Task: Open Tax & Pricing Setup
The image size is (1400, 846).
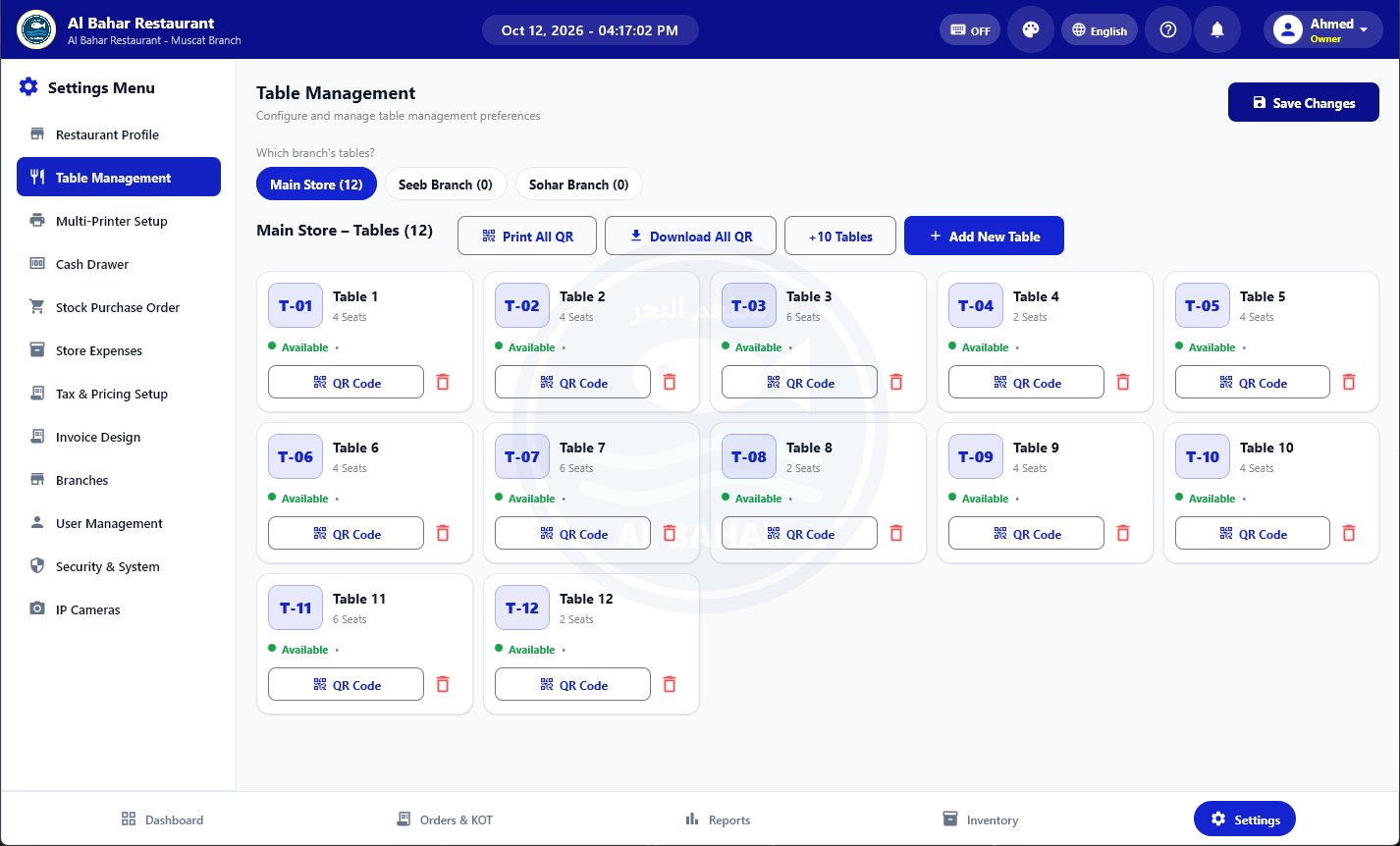Action: tap(119, 394)
